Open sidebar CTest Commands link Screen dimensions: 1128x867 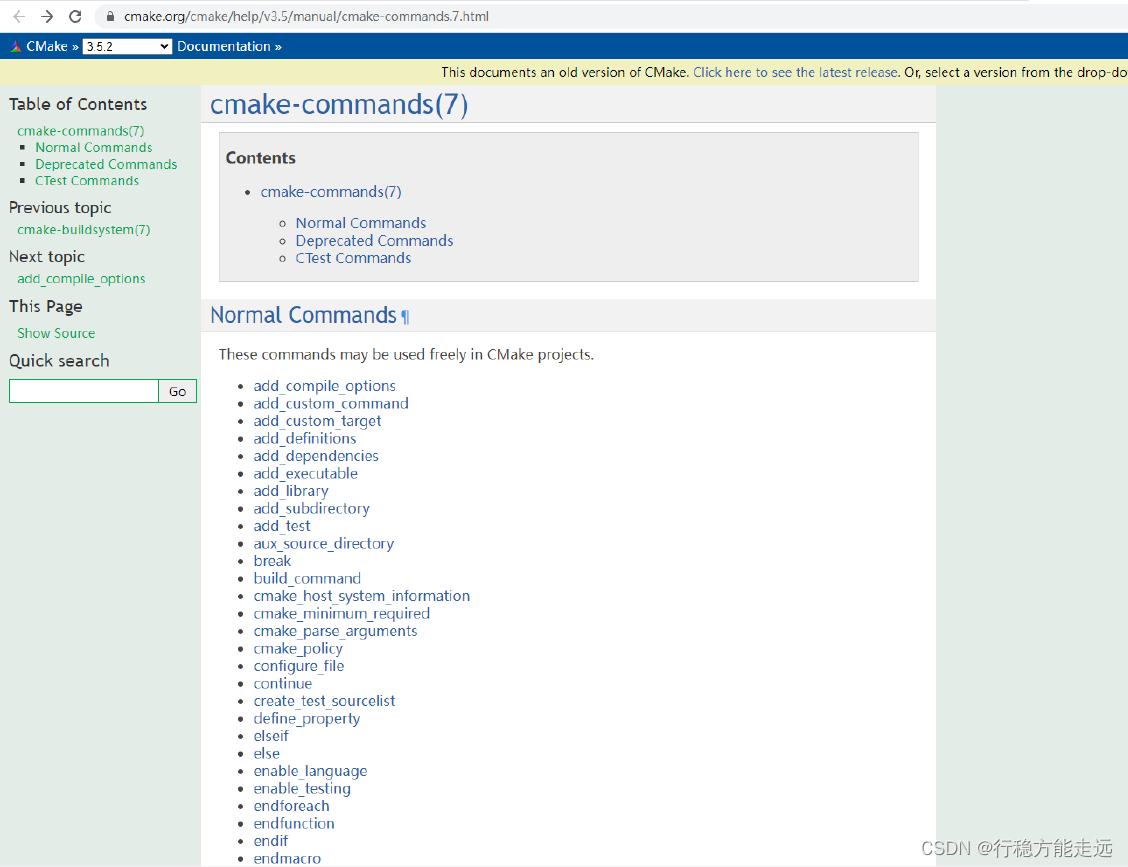coord(87,181)
